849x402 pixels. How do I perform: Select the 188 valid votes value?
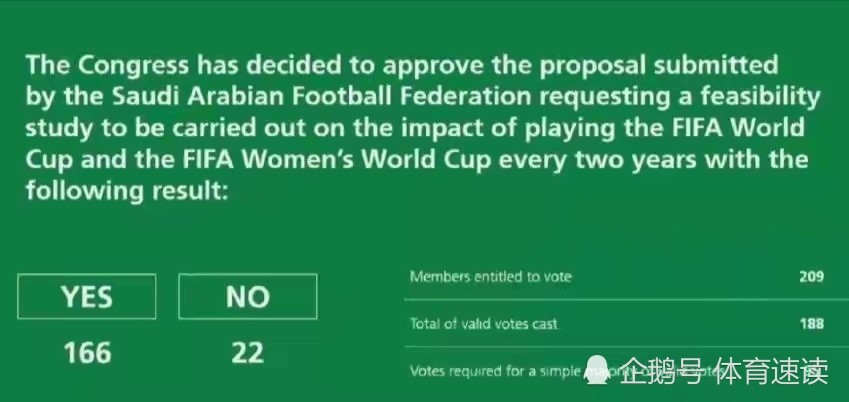pos(812,324)
